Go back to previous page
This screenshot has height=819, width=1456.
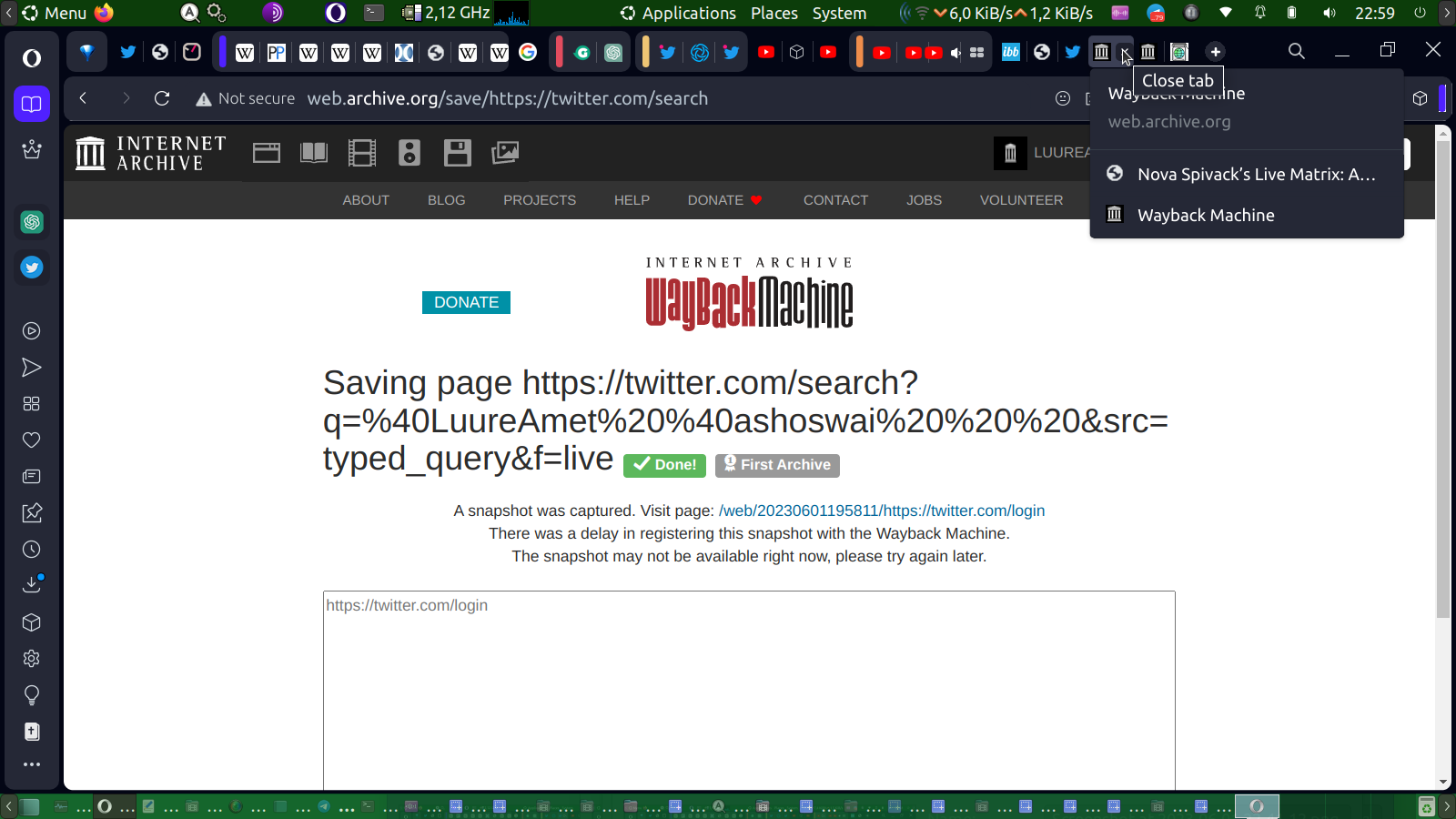(x=83, y=98)
